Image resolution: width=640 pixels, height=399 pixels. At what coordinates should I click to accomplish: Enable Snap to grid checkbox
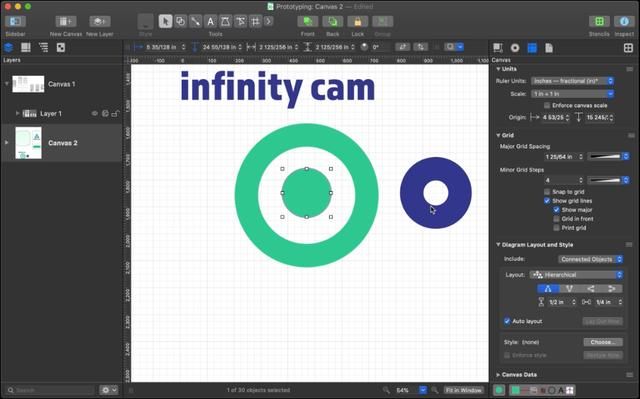click(x=547, y=192)
